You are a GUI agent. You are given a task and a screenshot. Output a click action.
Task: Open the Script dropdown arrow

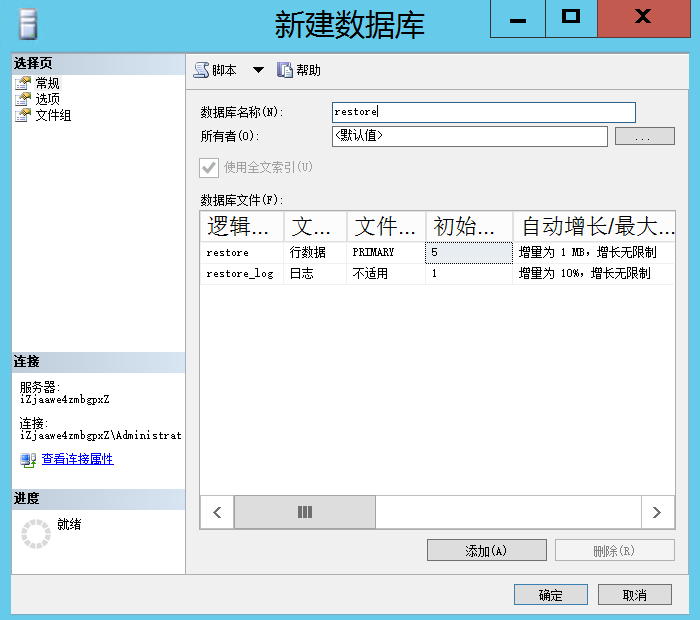click(x=258, y=70)
